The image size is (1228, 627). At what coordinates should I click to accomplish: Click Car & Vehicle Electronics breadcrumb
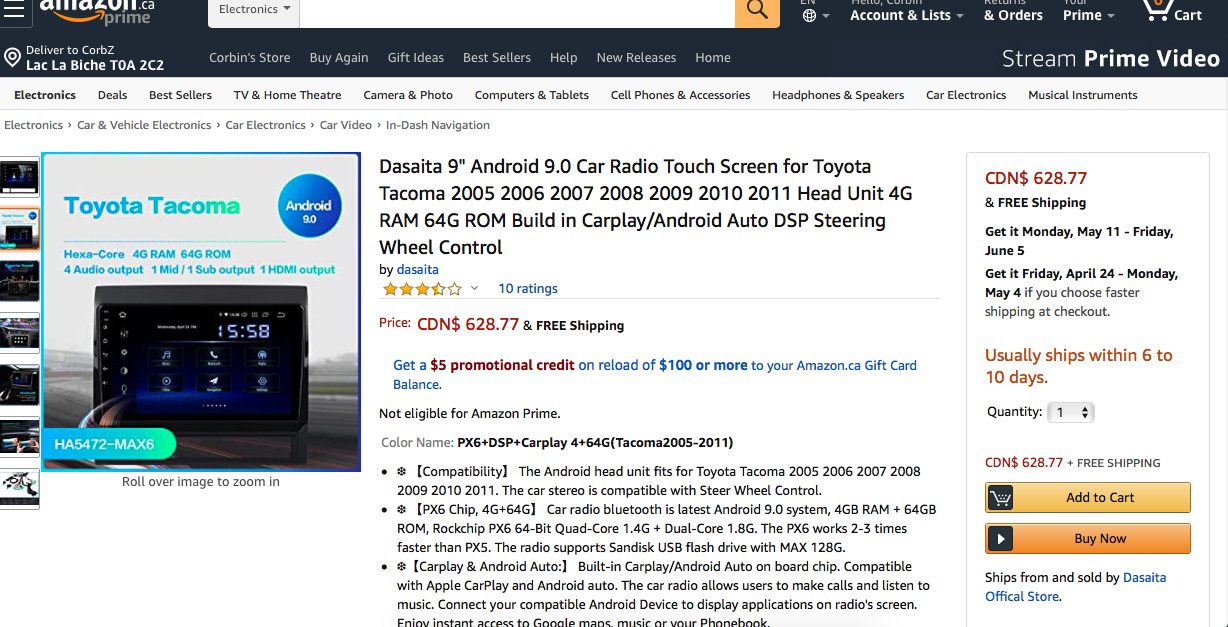(x=144, y=125)
